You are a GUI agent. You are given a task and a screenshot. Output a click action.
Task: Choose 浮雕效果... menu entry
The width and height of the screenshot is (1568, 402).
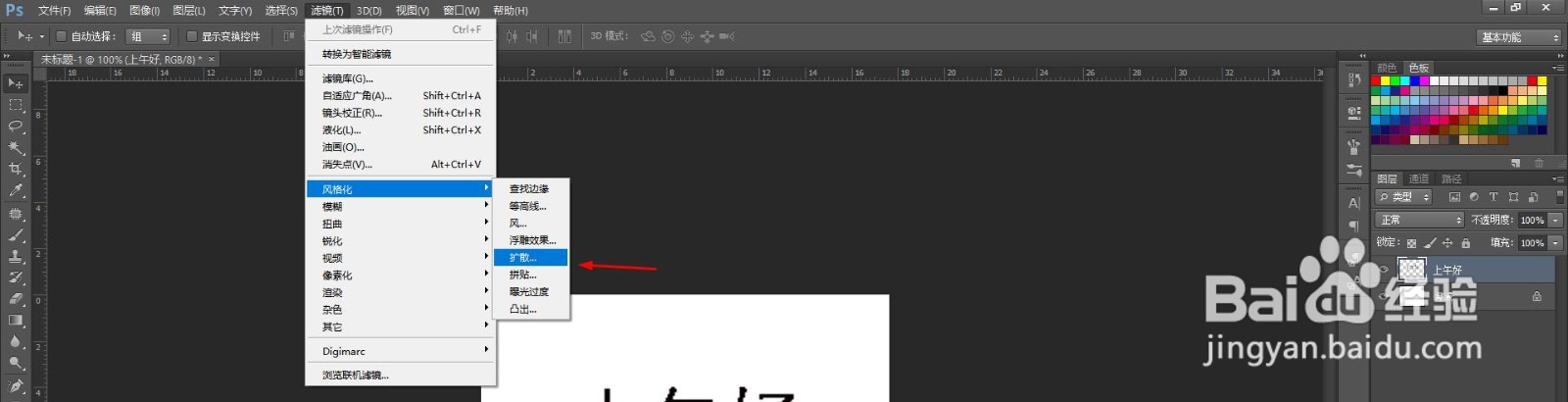(531, 240)
